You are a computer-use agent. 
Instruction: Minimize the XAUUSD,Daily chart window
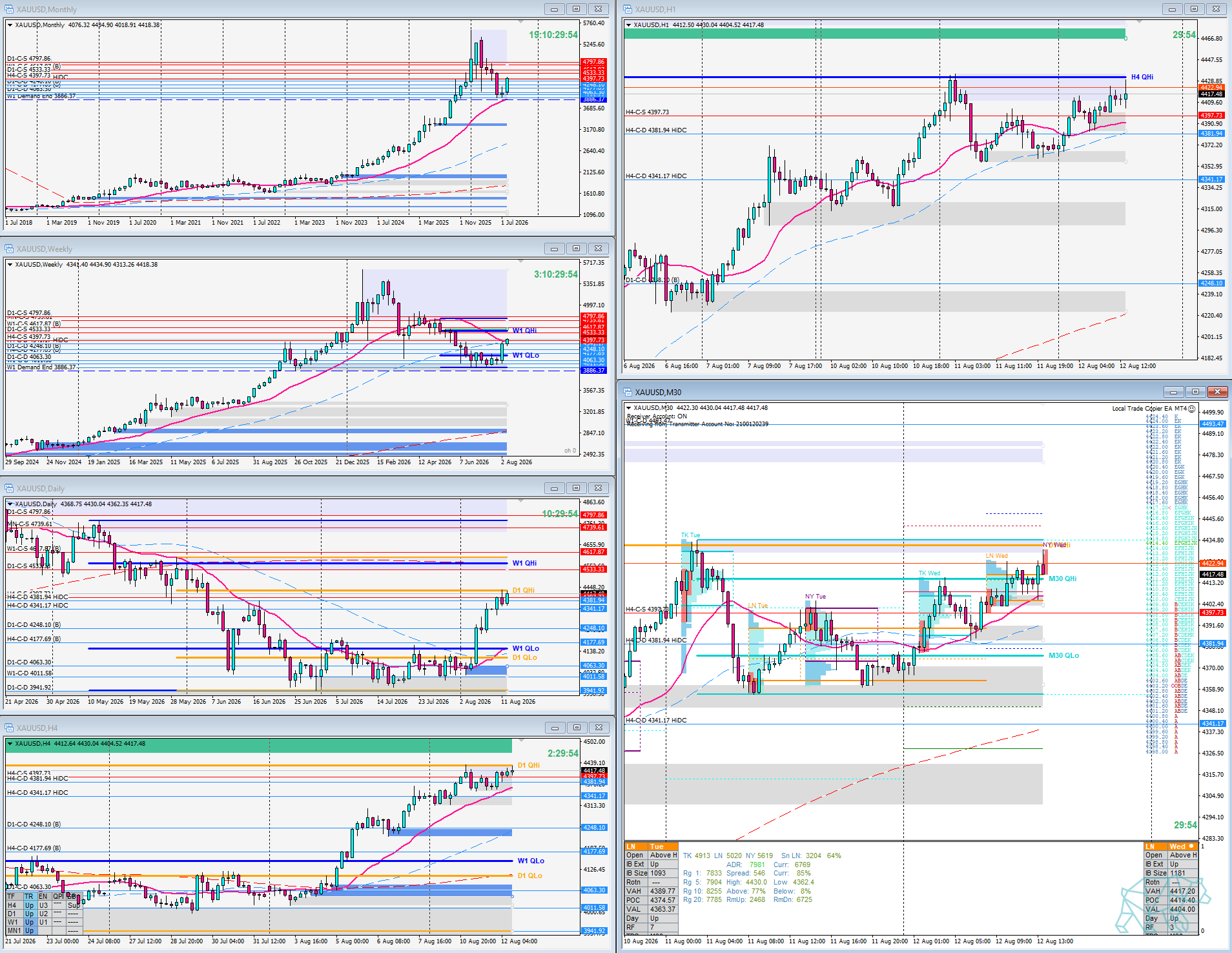554,488
